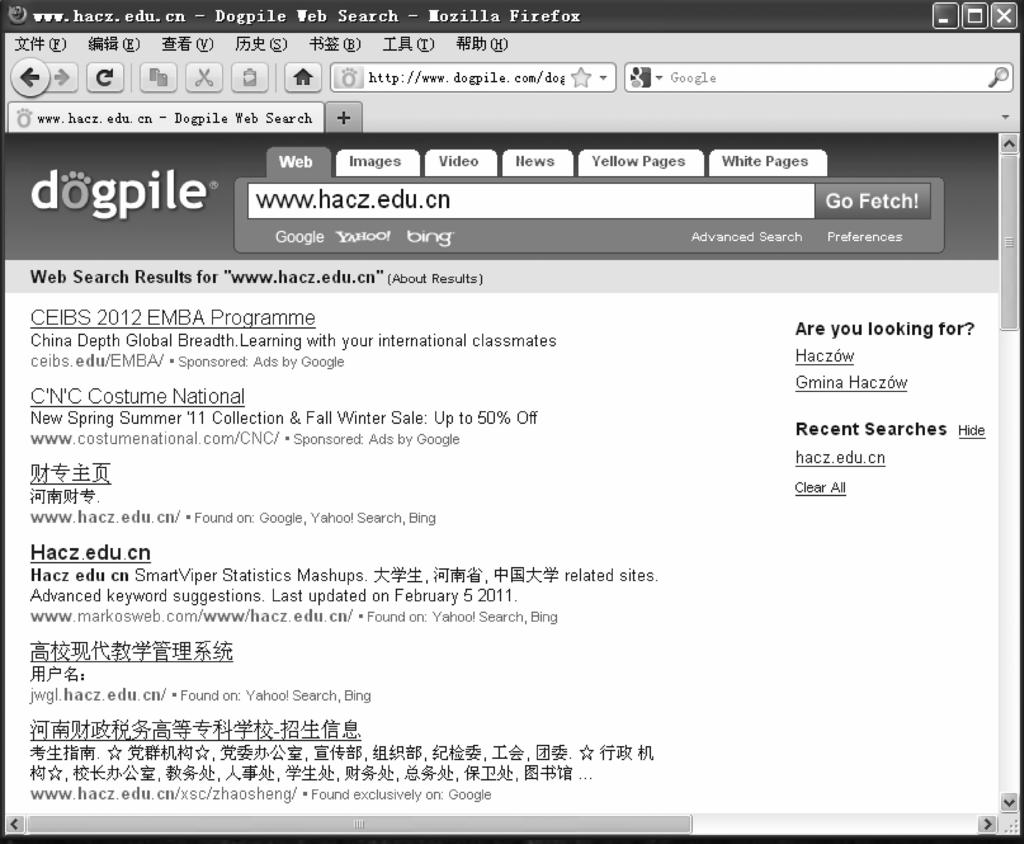Click the browser URL address field
The image size is (1024, 844).
click(x=466, y=78)
